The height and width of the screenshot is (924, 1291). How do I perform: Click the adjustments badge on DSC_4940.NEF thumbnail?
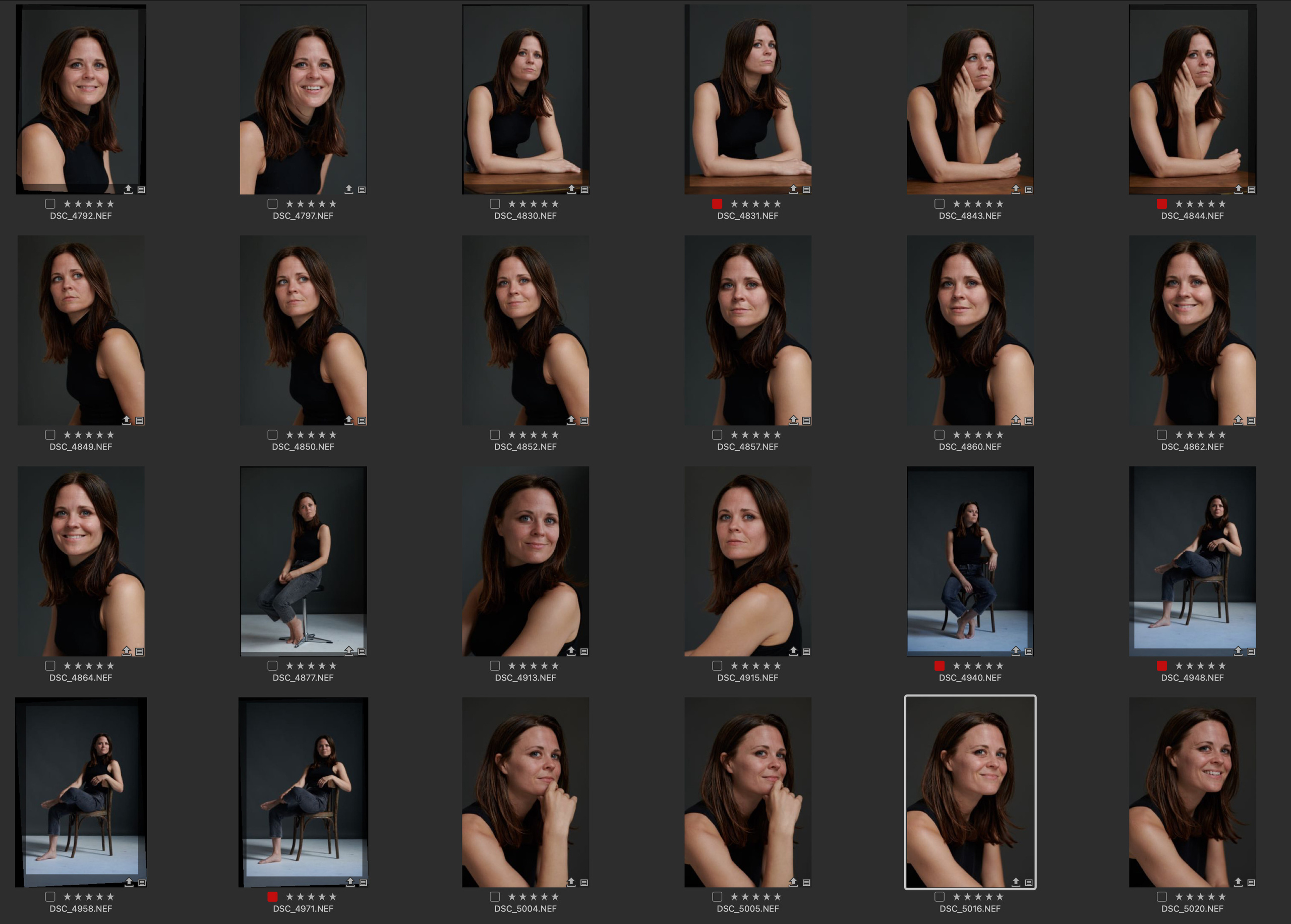(1029, 652)
